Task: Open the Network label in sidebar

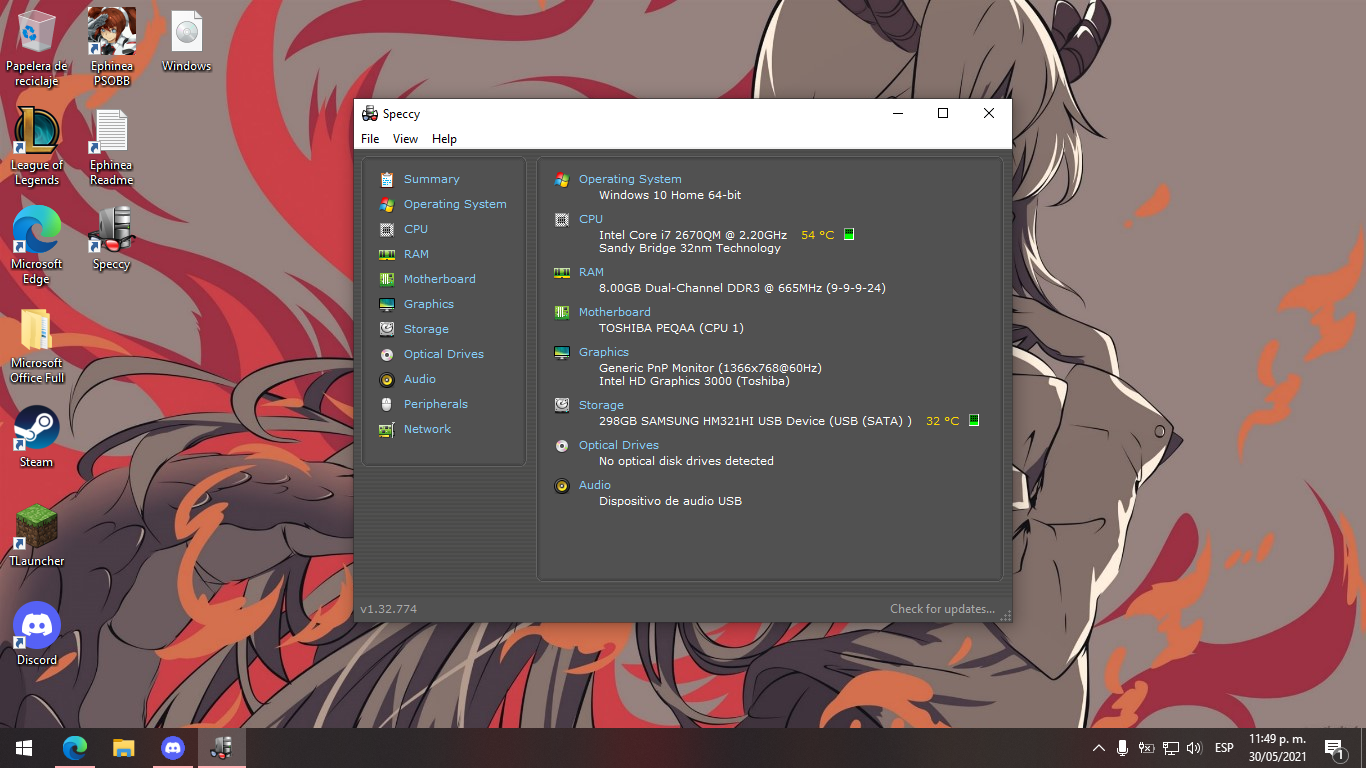Action: click(x=427, y=429)
